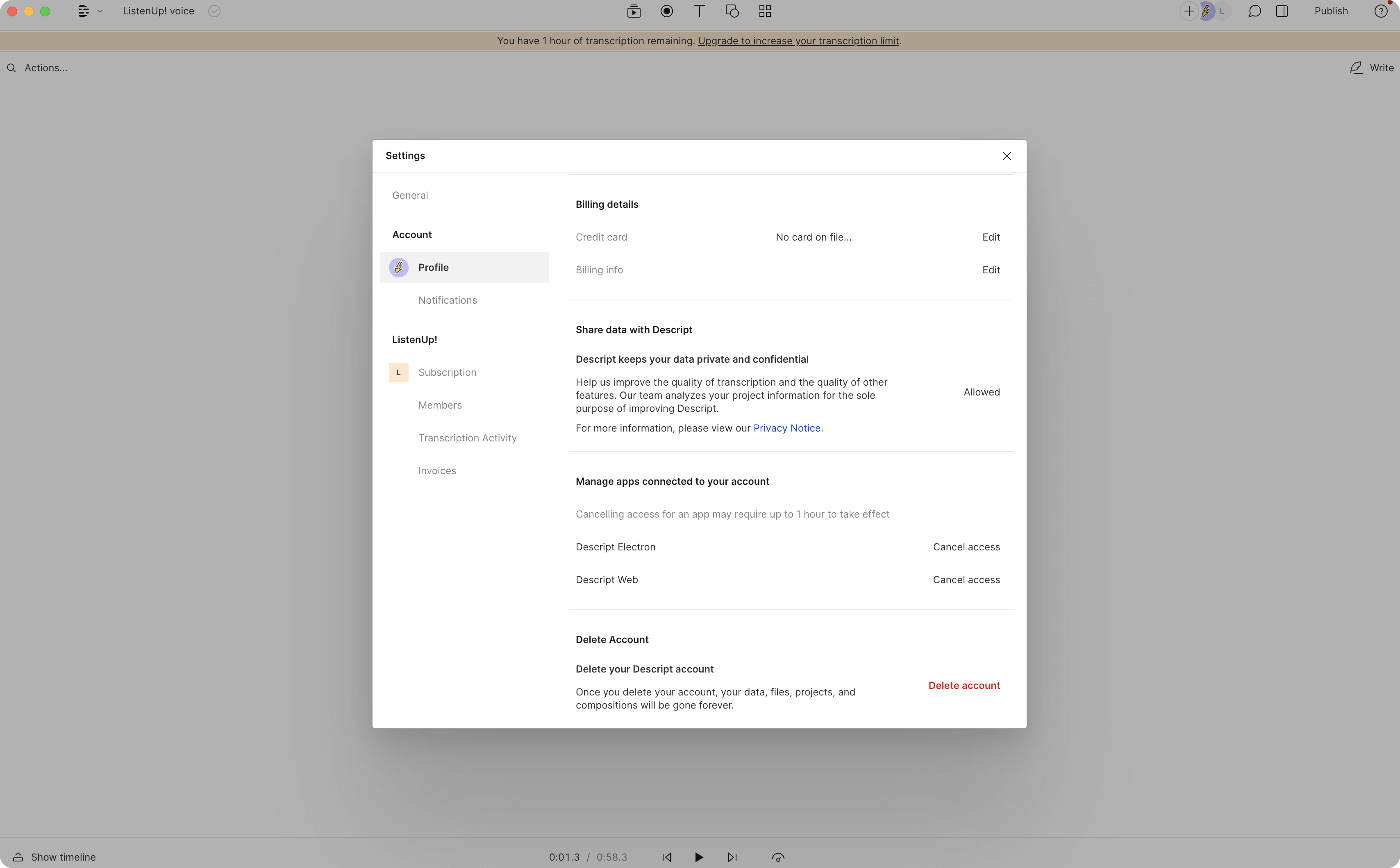Close the Settings dialog with the X
1400x868 pixels.
(1006, 156)
